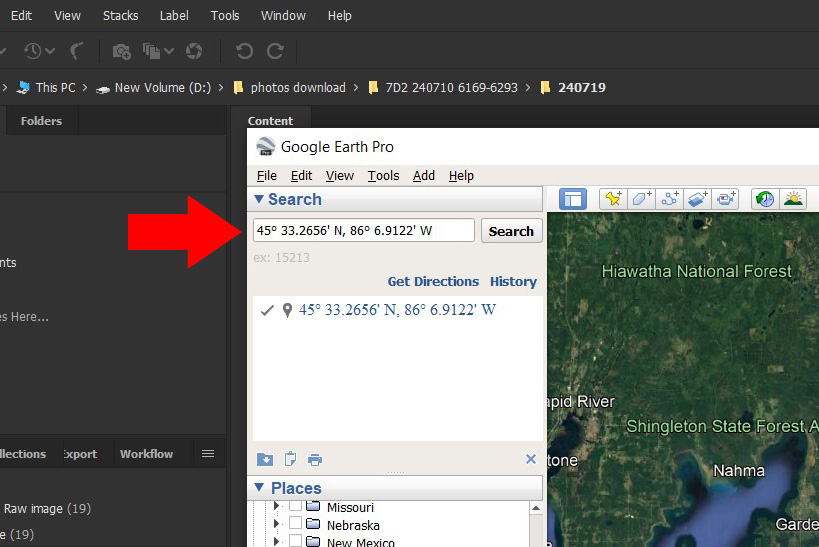Rotate counterclockwise in Bridge toolbar

coord(244,51)
